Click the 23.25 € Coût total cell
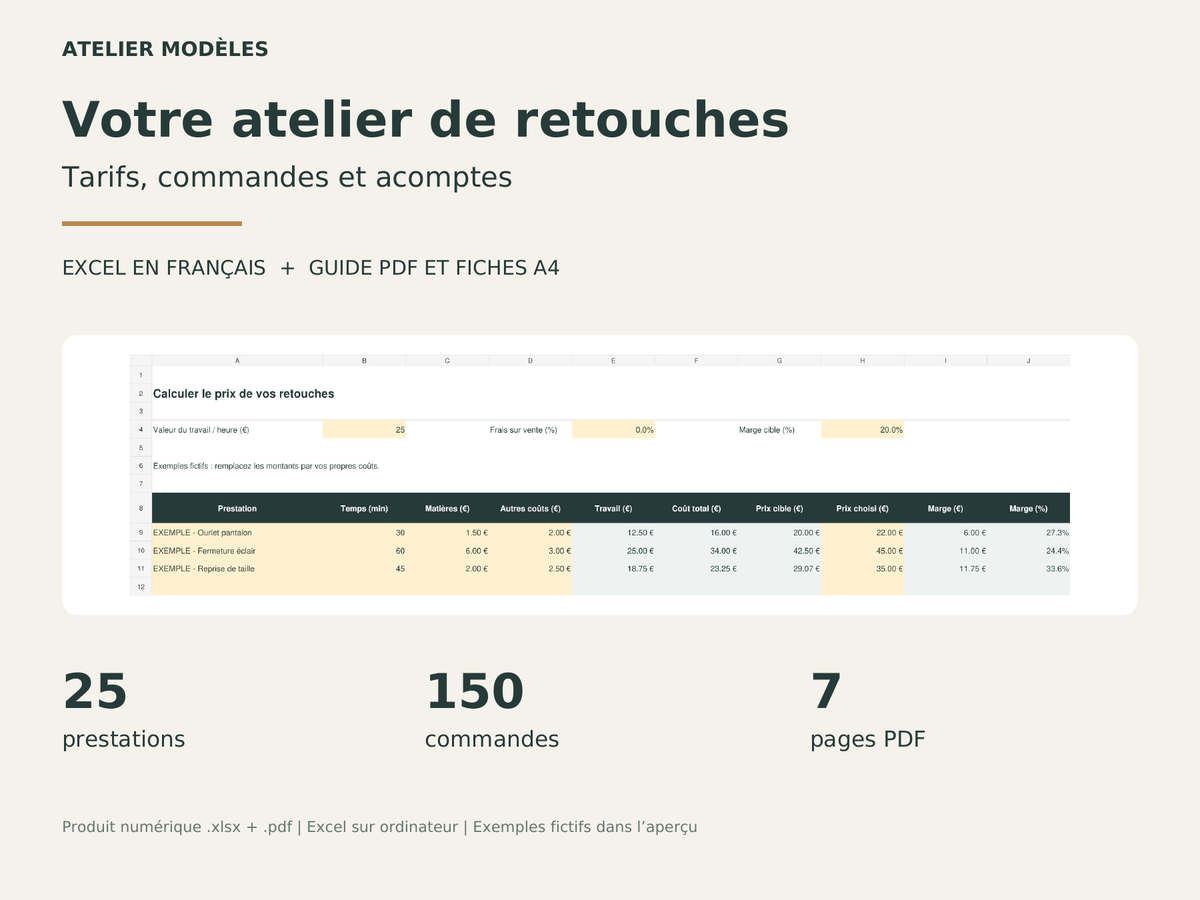 (x=696, y=569)
